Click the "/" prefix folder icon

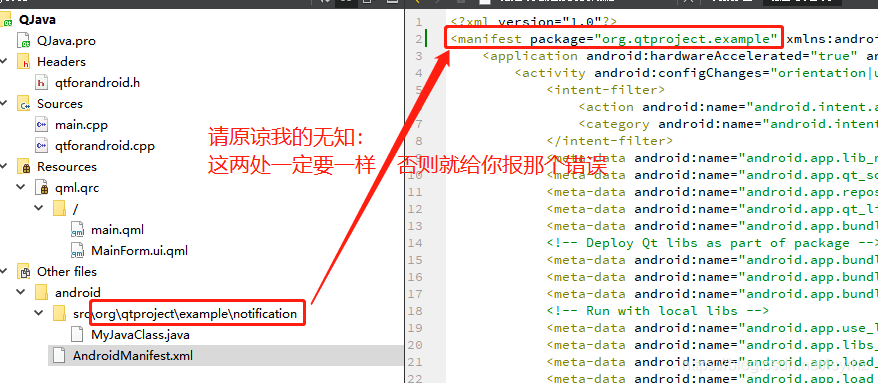(x=60, y=209)
